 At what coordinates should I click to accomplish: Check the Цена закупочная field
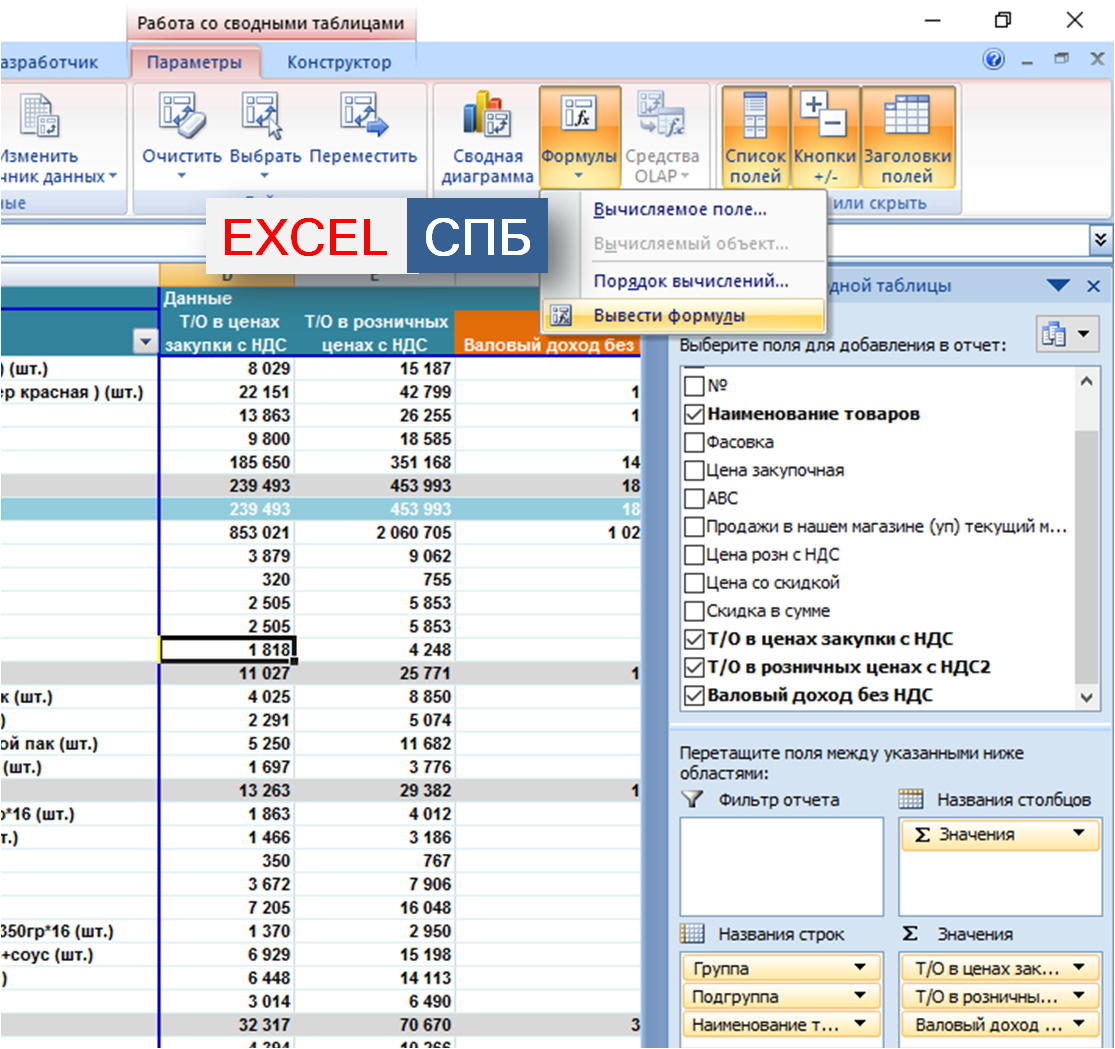[x=694, y=470]
